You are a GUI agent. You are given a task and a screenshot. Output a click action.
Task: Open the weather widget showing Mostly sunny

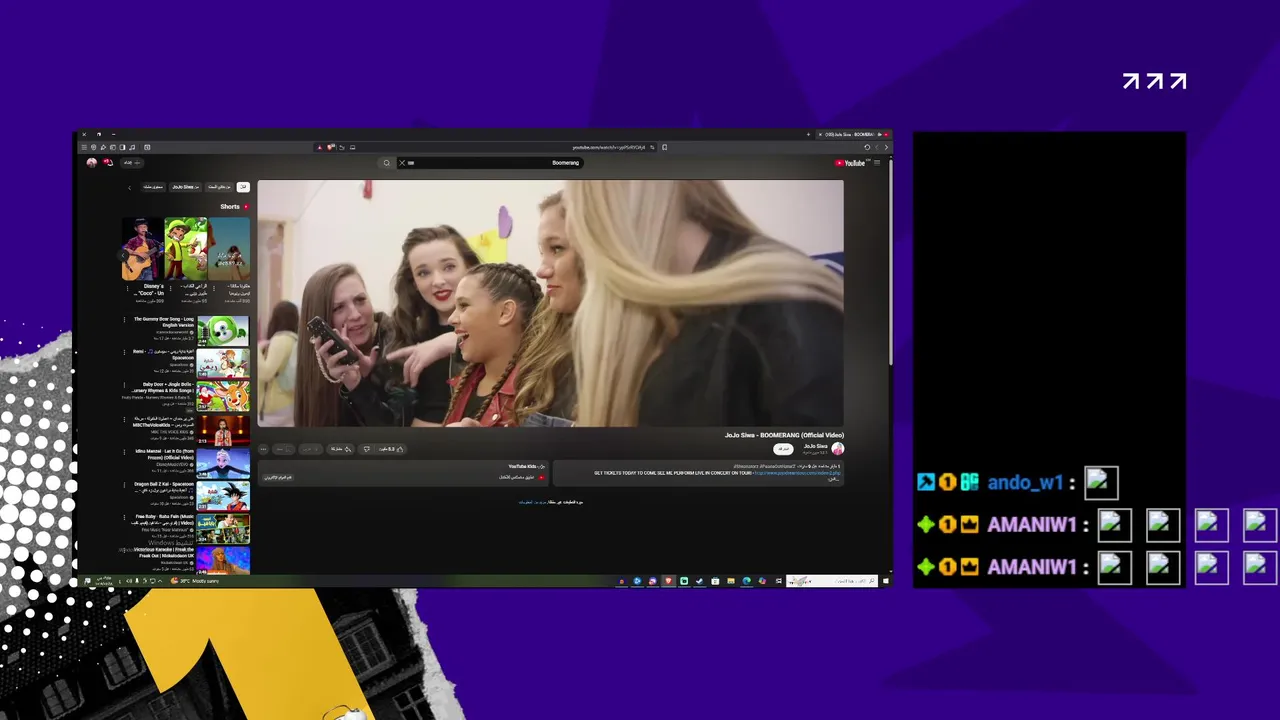(x=196, y=580)
